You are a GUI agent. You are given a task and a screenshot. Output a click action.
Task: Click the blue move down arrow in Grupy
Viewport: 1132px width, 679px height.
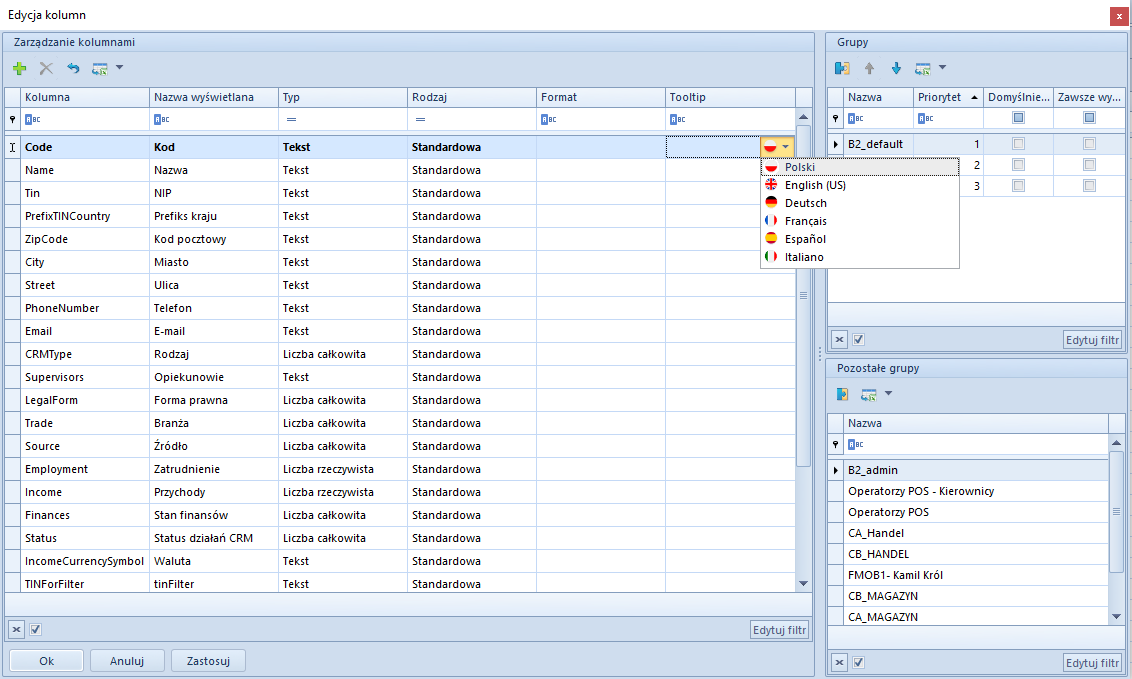[896, 69]
